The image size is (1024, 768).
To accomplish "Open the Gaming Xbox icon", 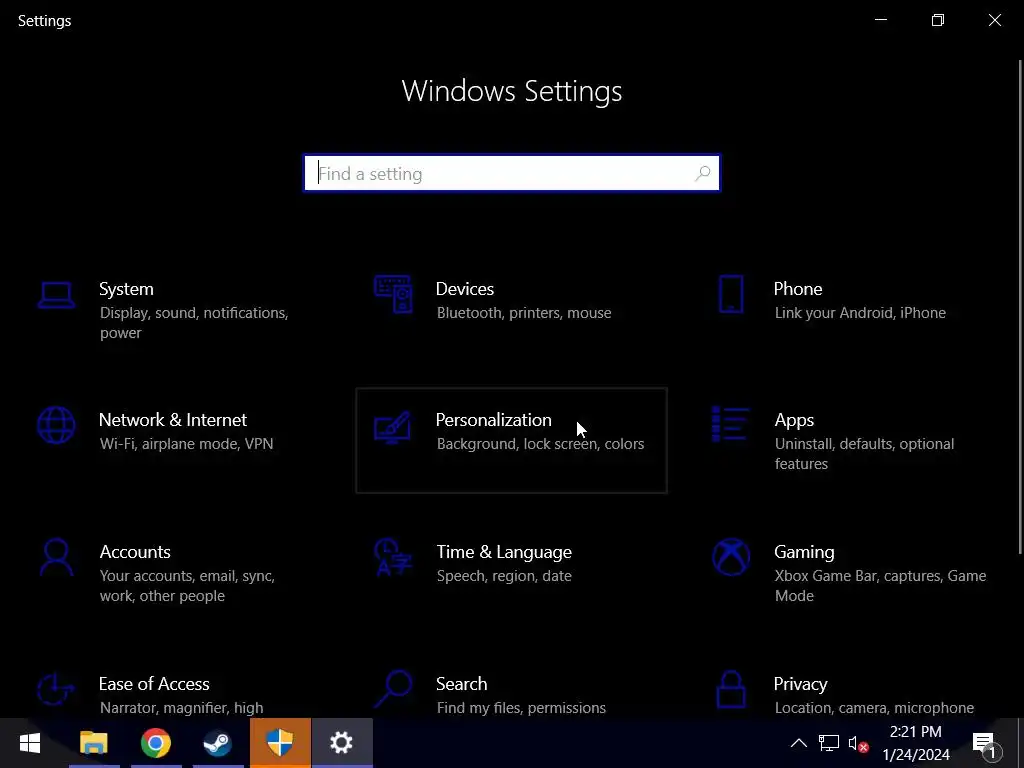I will 731,557.
